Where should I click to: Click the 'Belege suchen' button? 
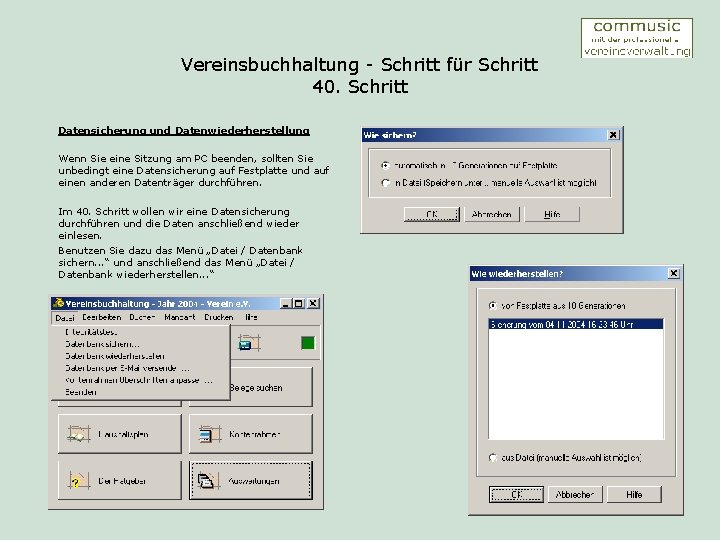click(x=271, y=388)
